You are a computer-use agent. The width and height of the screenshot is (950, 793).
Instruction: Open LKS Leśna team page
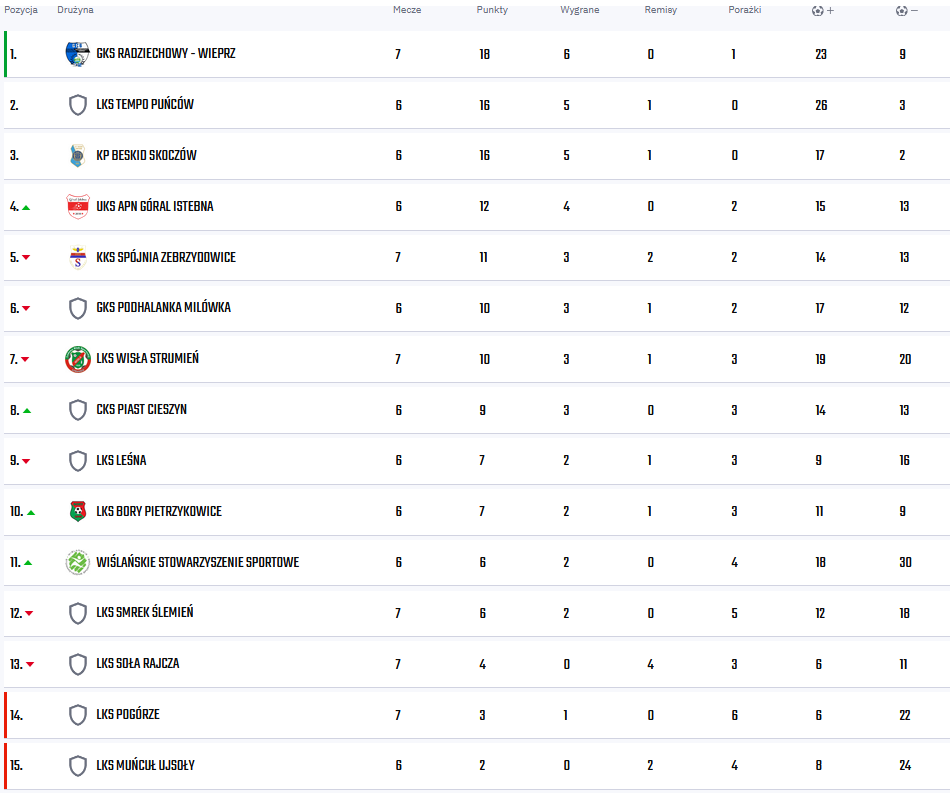click(121, 460)
